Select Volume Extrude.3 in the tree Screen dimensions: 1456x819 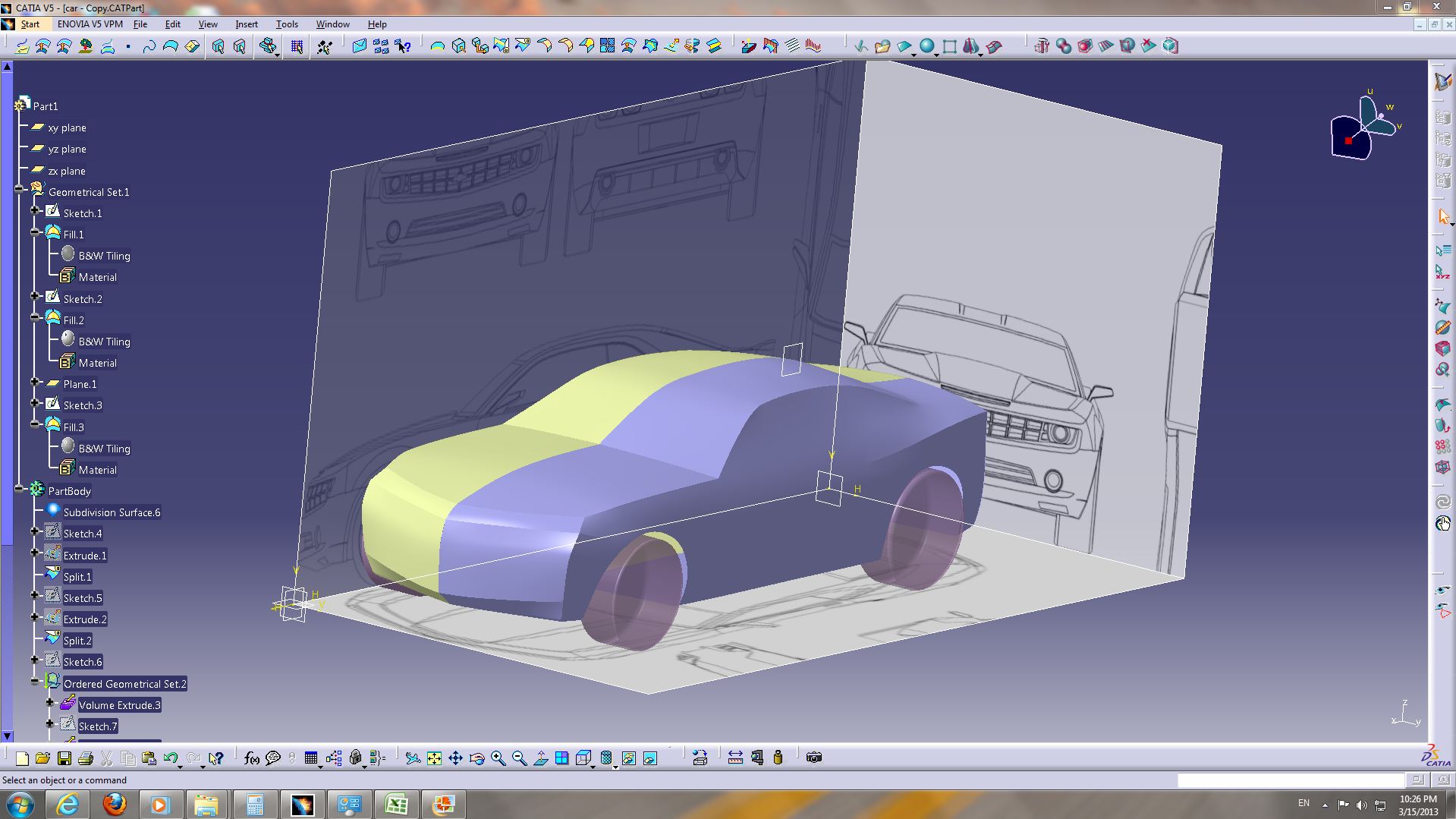[120, 705]
